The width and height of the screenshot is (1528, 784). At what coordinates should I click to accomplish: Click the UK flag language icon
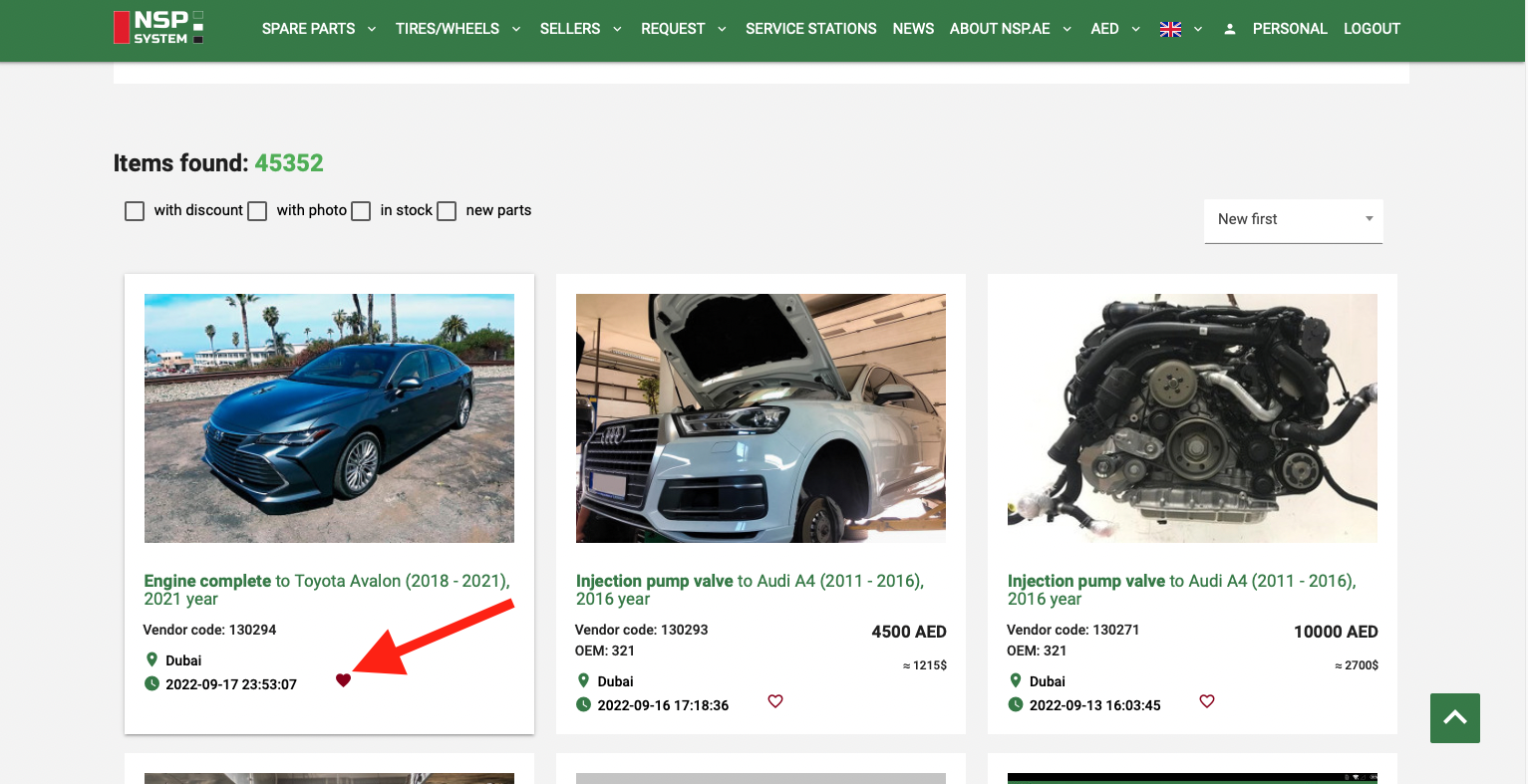[x=1170, y=29]
